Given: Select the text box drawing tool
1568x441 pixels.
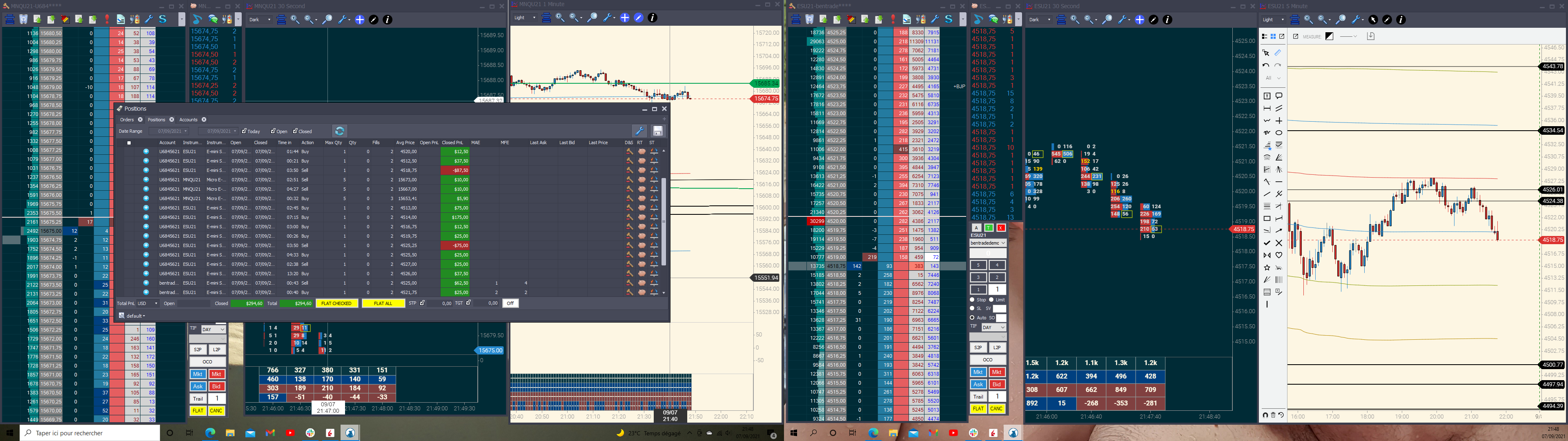Looking at the screenshot, I should 1267,96.
